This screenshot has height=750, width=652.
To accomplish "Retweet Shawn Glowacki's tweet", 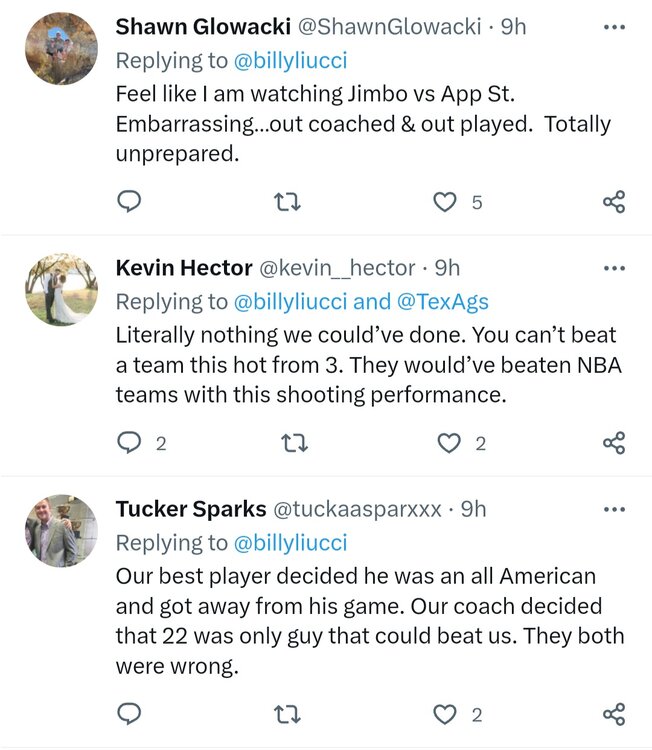I will tap(286, 202).
